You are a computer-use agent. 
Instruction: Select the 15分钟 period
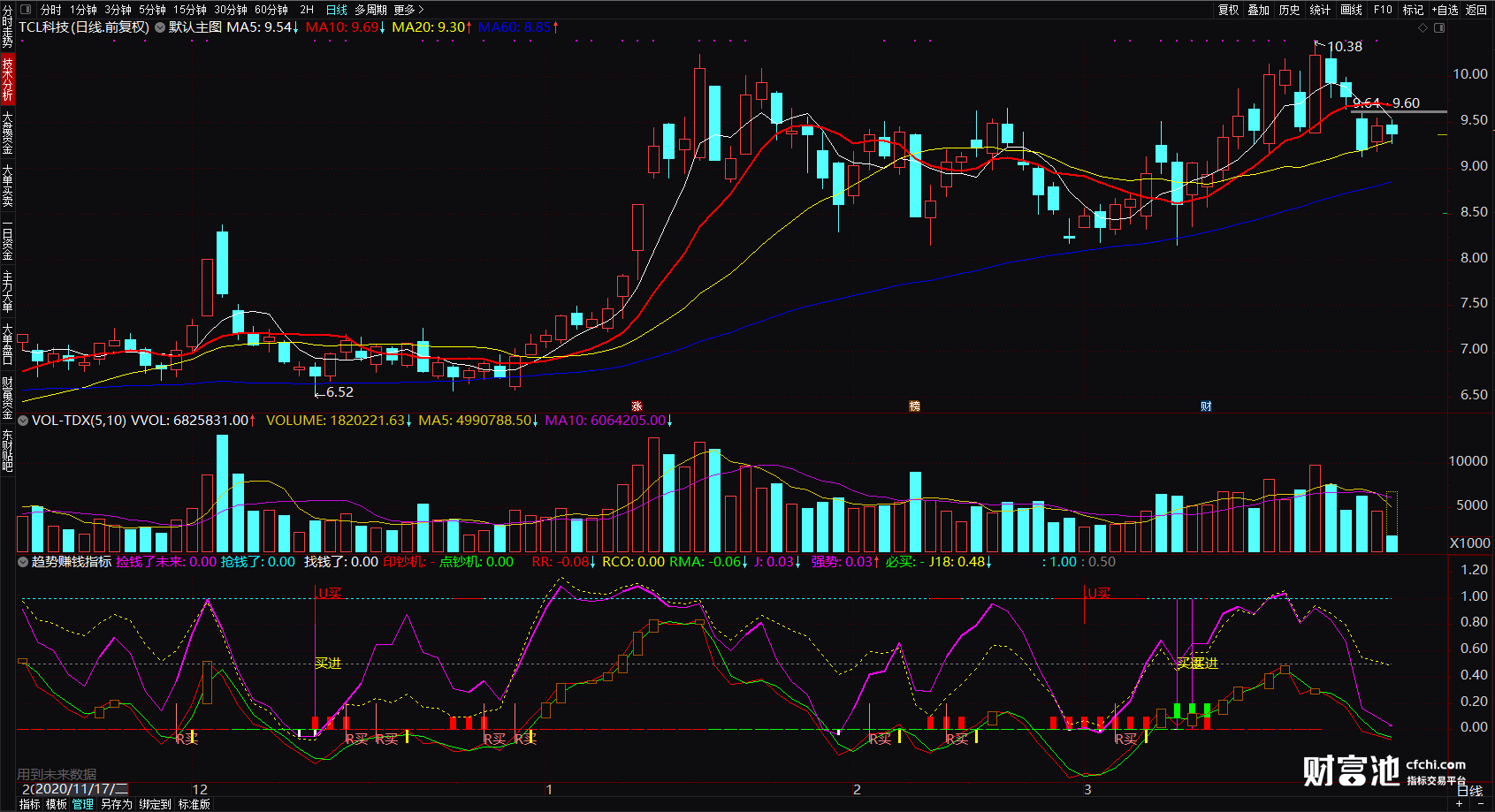point(190,10)
